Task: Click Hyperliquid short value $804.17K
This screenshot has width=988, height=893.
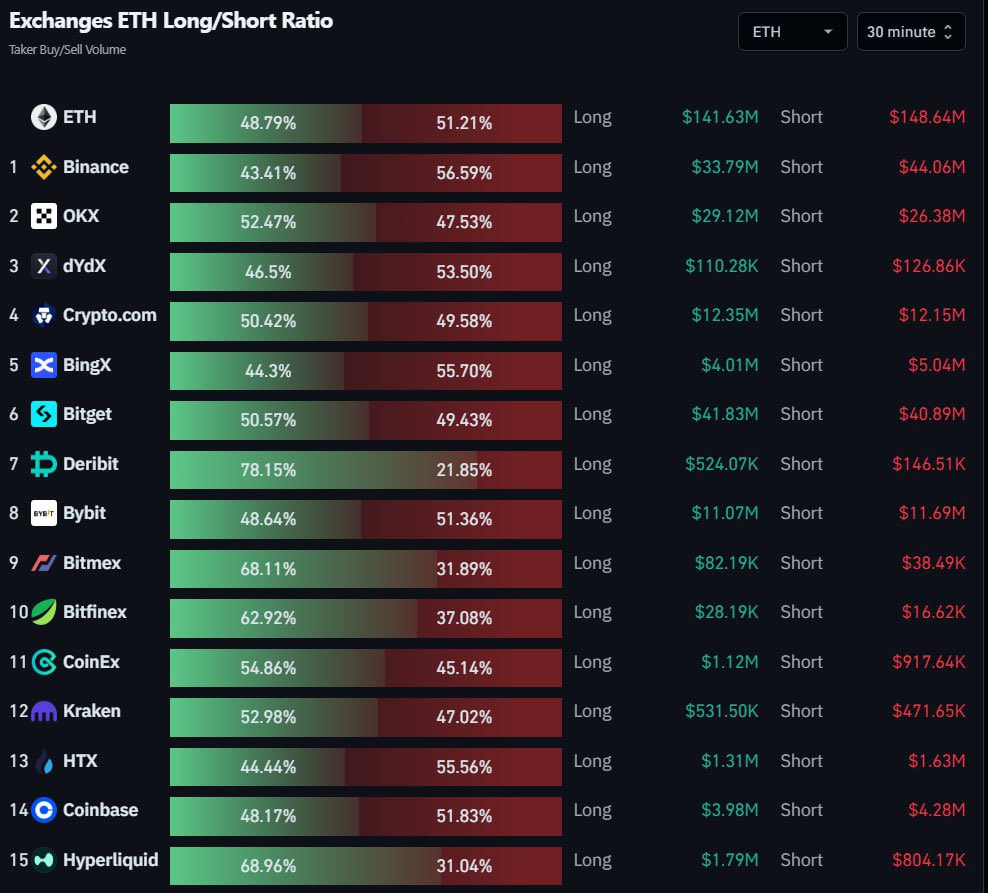Action: (x=929, y=860)
